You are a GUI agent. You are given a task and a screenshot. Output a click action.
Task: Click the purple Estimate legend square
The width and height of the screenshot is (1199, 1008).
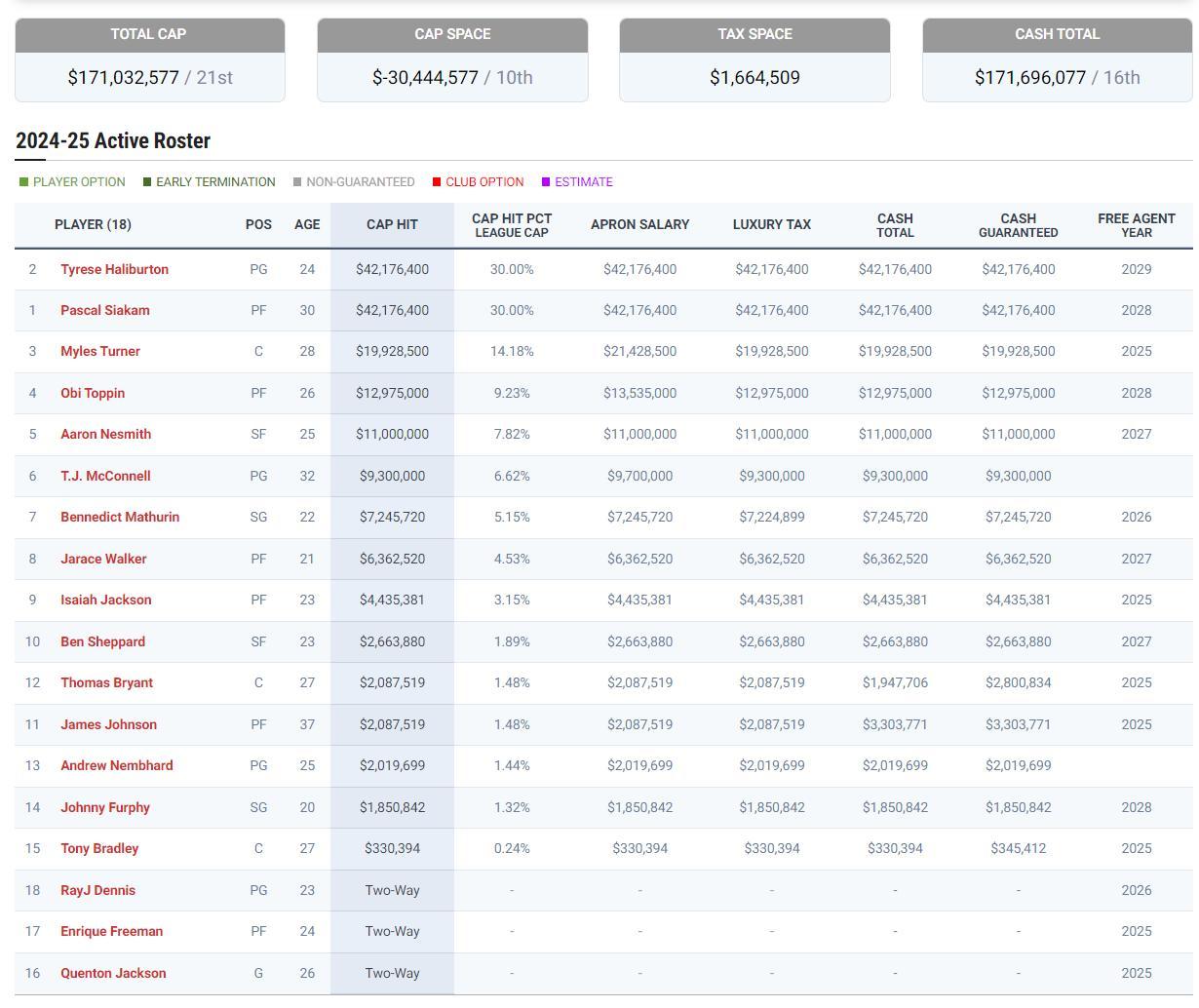click(546, 182)
